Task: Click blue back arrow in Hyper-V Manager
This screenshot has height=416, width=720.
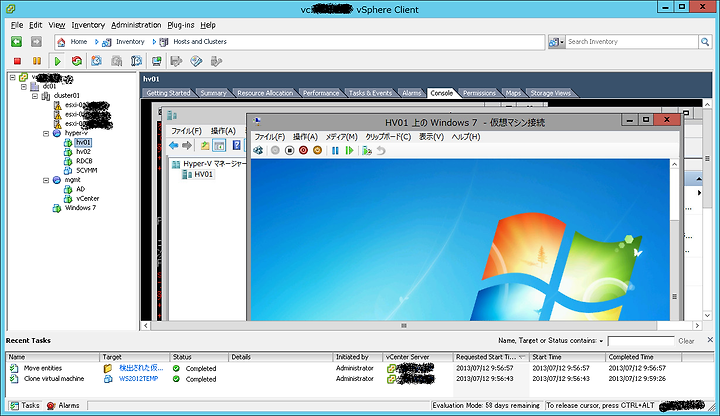Action: [x=174, y=146]
